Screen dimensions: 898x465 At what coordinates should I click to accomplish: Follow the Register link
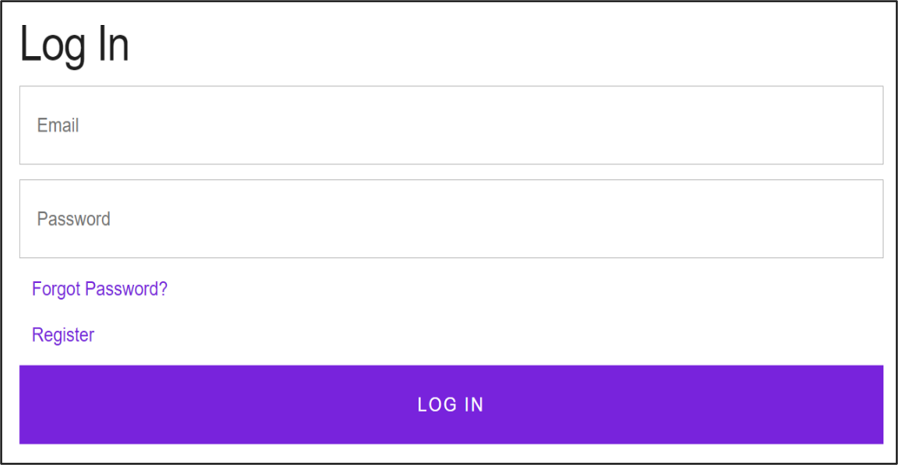(x=63, y=335)
